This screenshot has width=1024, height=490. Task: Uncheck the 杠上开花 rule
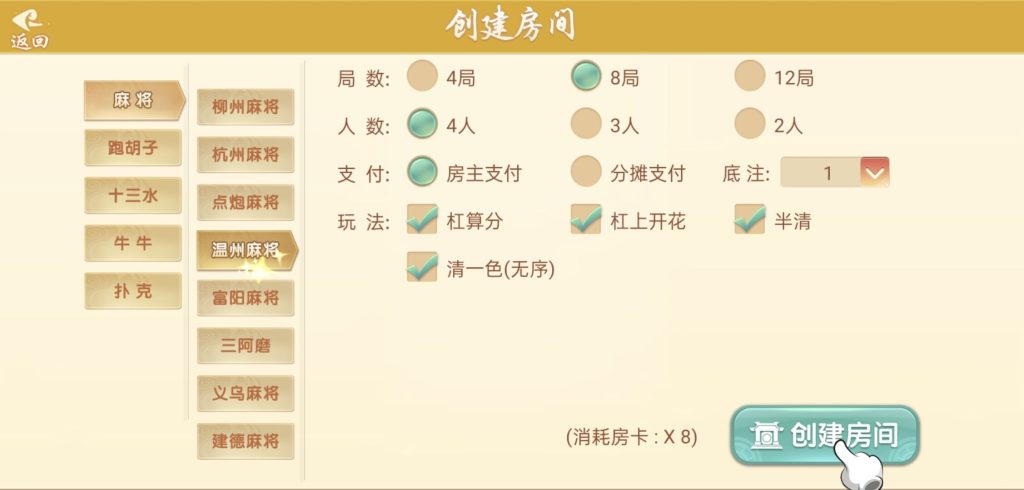586,220
